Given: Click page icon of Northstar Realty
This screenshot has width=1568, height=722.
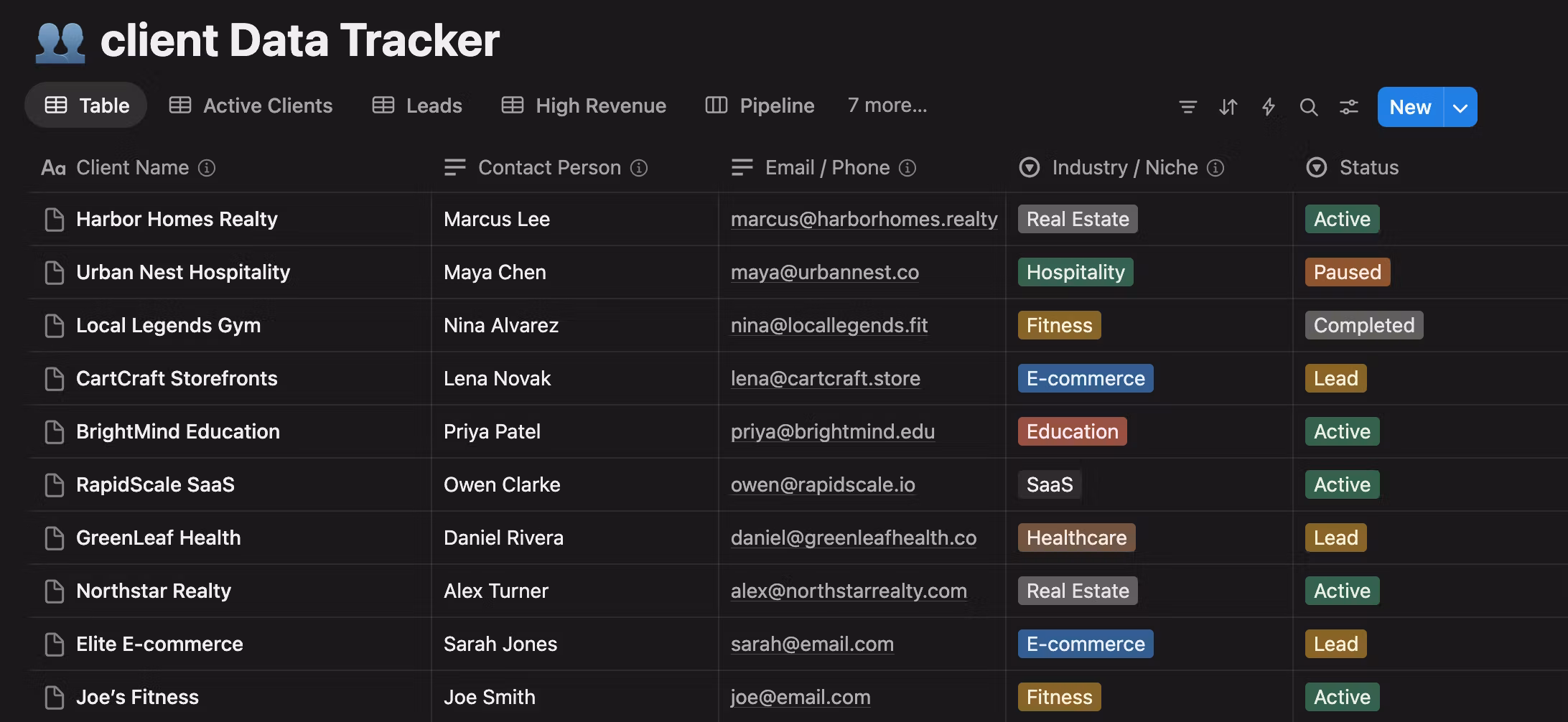Looking at the screenshot, I should pos(55,591).
